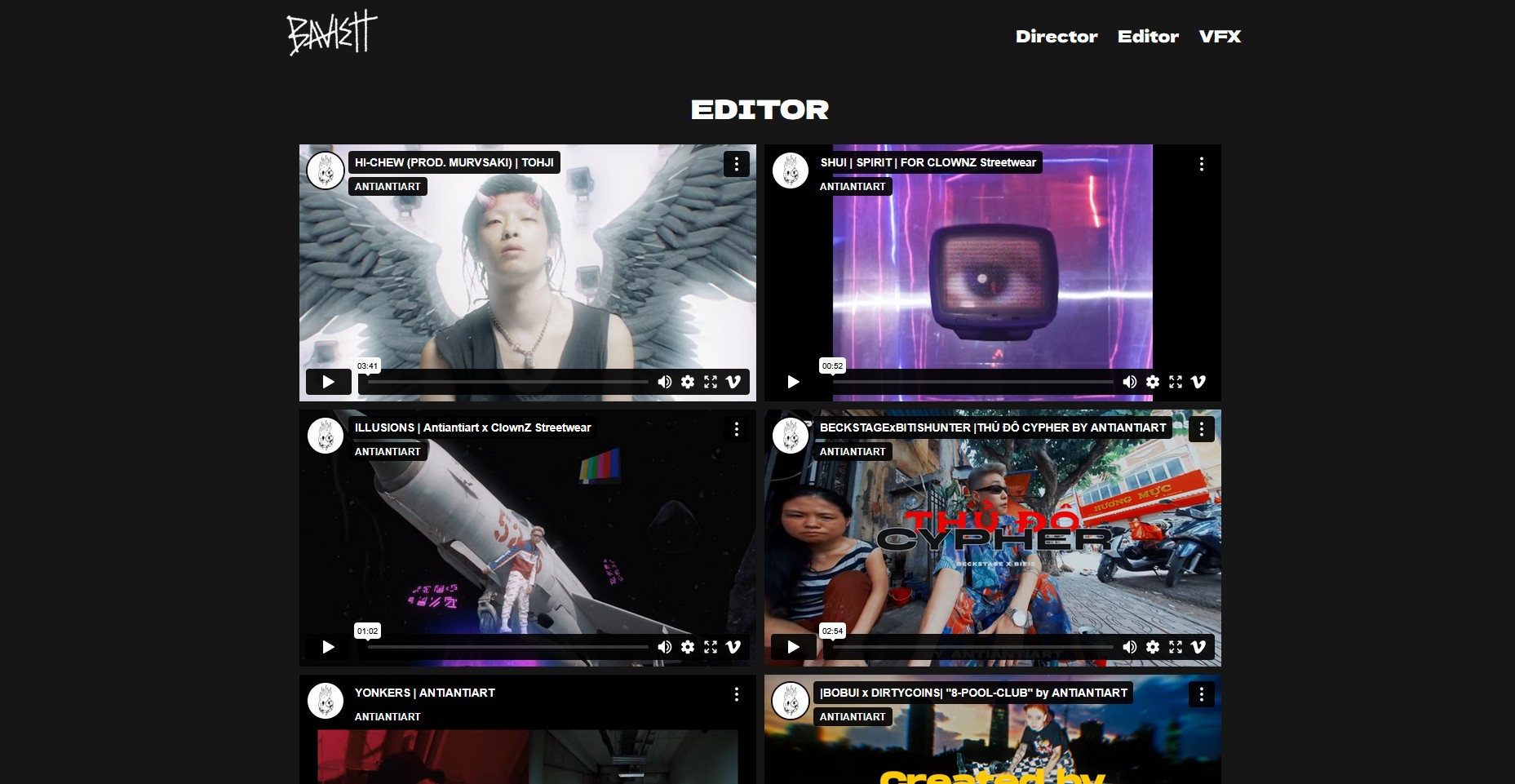Mute the ILLUSIONS video volume
Screen dimensions: 1515x784
pos(665,647)
